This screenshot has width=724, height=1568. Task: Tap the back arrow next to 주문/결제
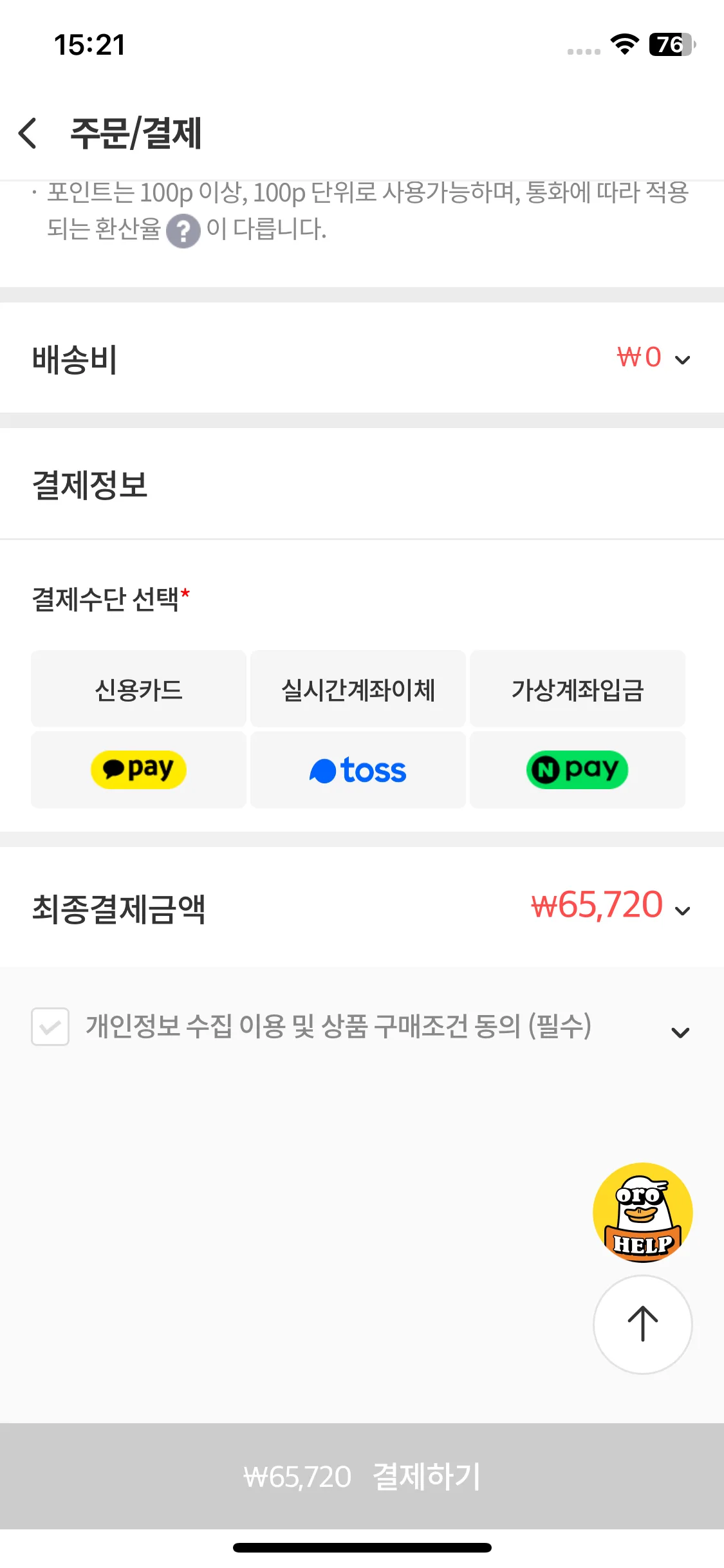(x=28, y=133)
